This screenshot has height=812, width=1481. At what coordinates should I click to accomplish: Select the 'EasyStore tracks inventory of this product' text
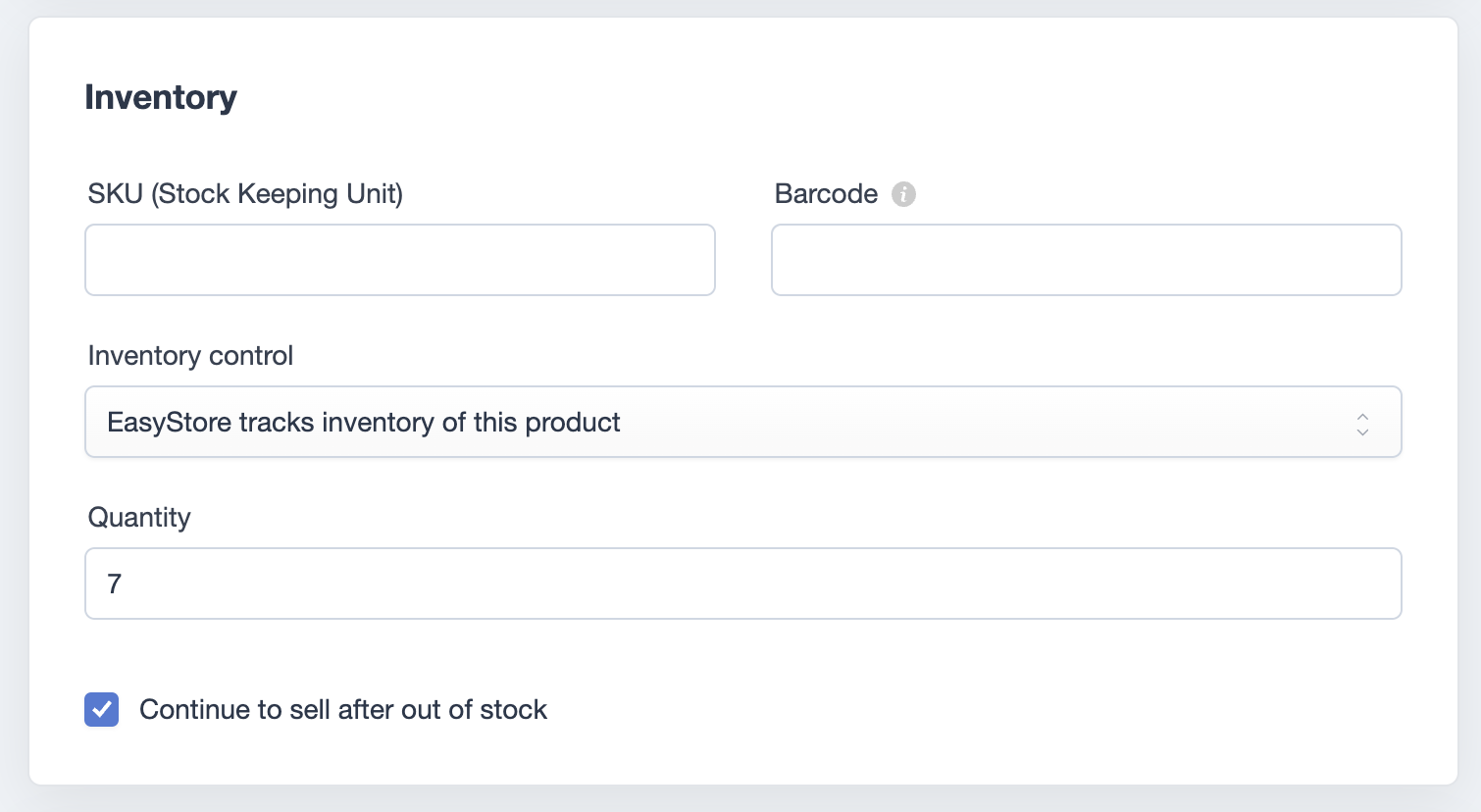[364, 422]
